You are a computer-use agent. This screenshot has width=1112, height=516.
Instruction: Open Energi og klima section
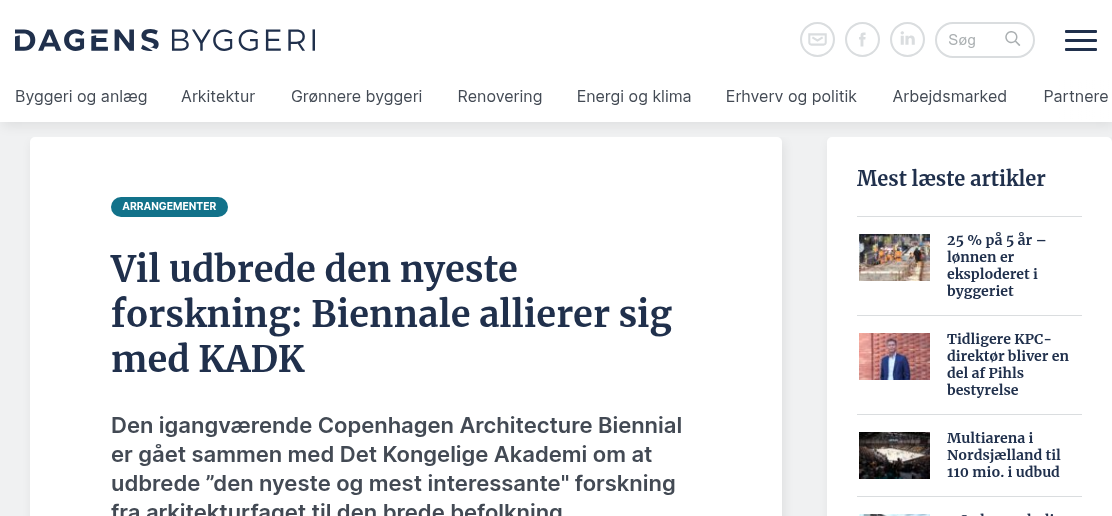click(633, 96)
